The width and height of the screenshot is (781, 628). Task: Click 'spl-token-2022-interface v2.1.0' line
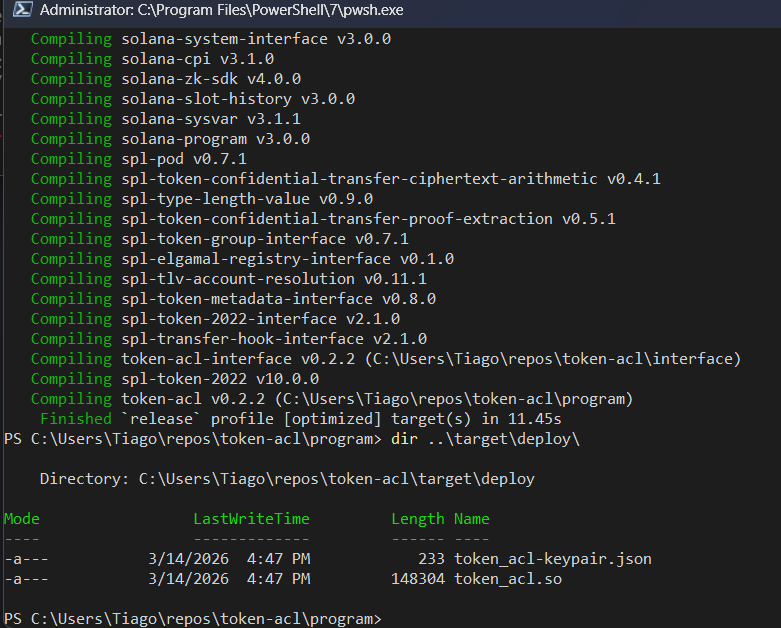(x=216, y=319)
